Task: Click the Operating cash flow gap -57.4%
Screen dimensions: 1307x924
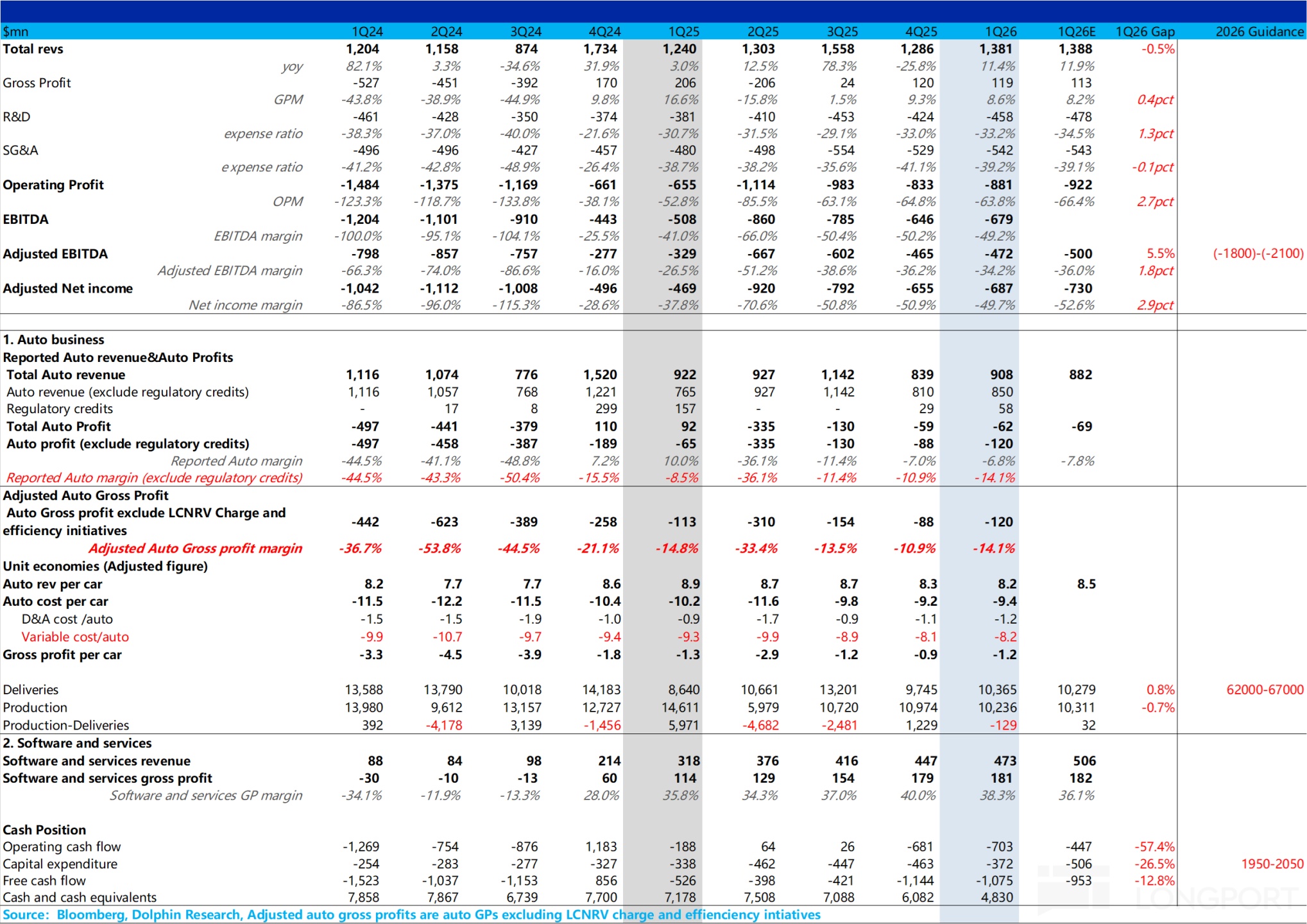Action: [1154, 847]
